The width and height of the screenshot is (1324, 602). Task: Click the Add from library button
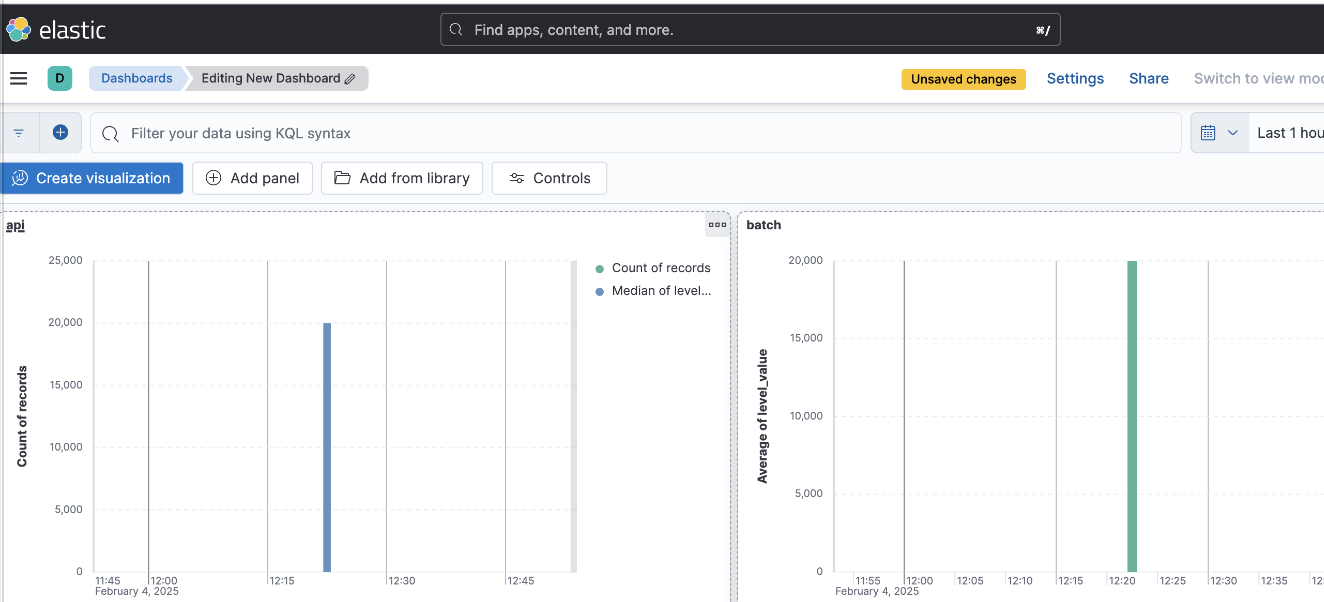402,178
